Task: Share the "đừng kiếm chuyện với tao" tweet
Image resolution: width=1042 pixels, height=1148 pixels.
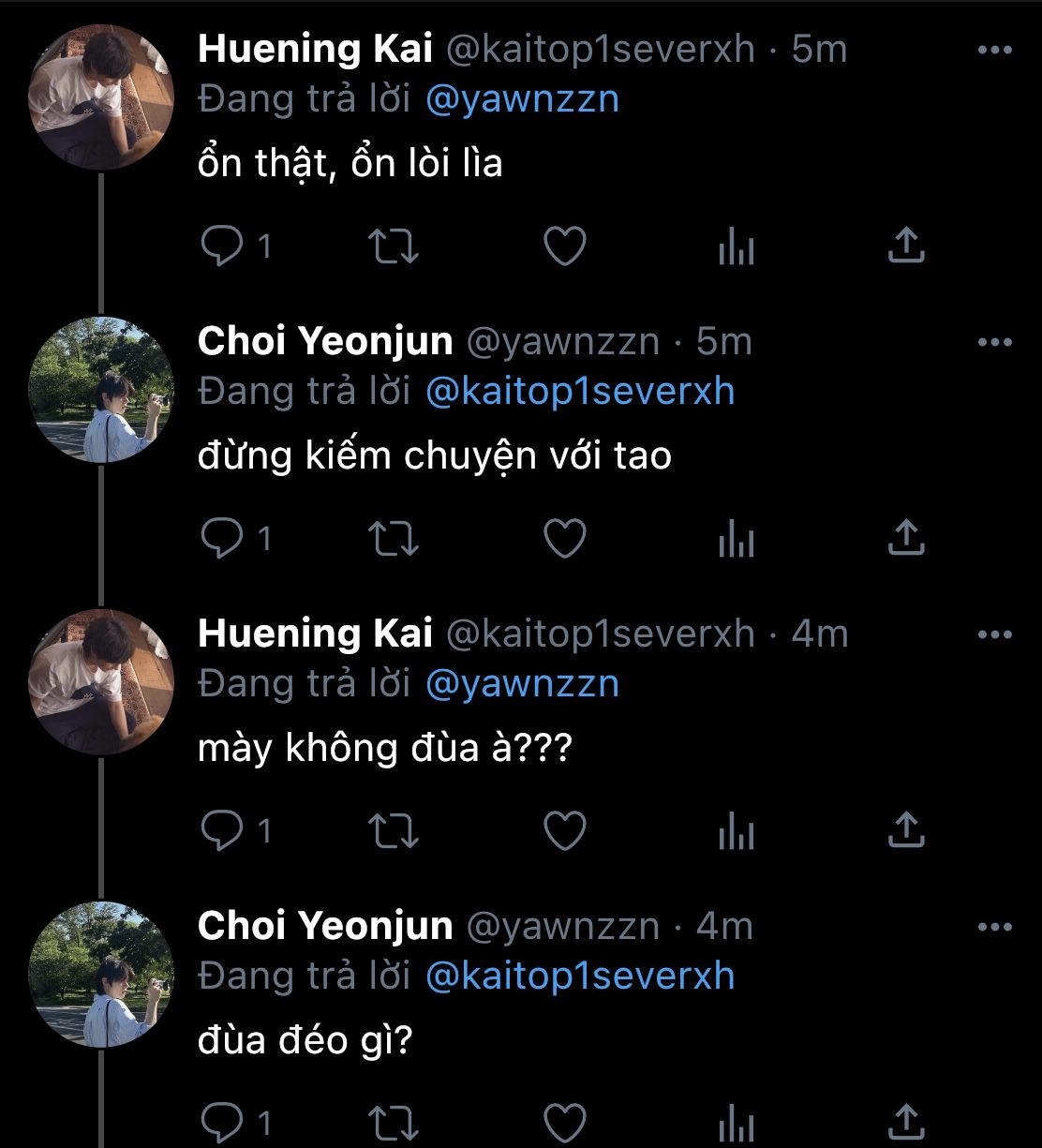Action: tap(905, 539)
